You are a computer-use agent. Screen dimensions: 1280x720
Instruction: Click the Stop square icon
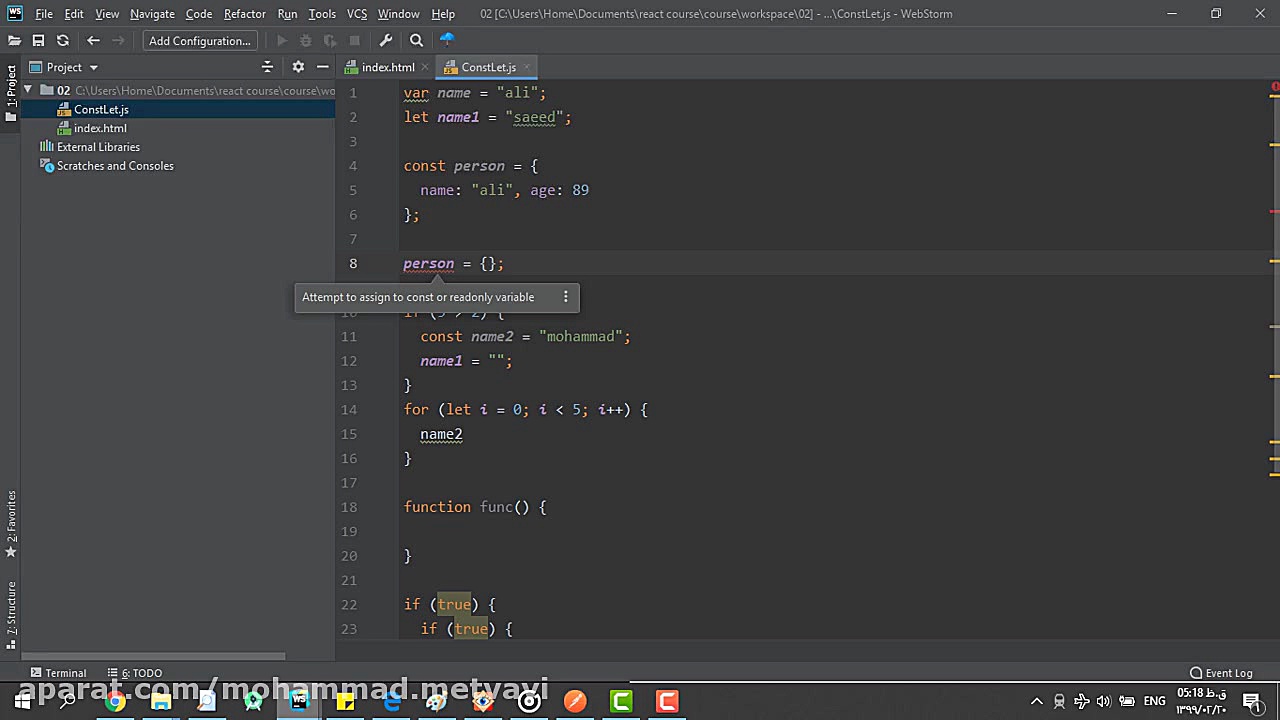354,40
